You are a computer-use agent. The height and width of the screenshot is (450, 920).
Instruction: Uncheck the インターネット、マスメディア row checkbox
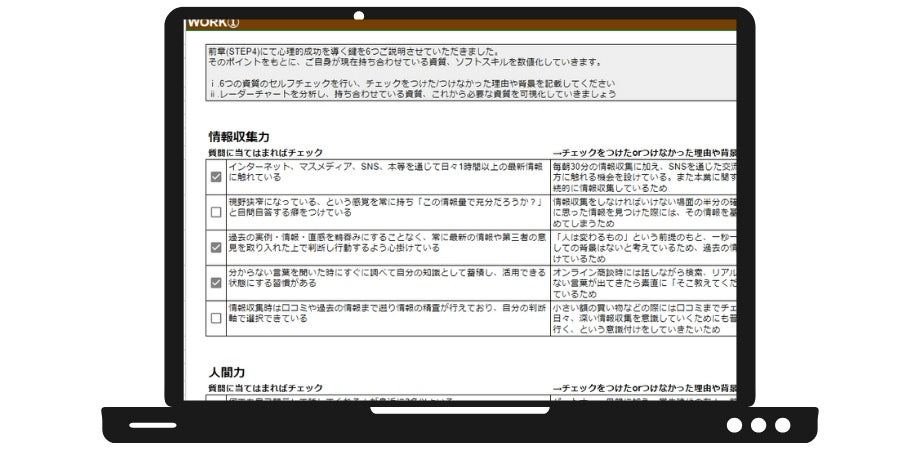(x=216, y=177)
